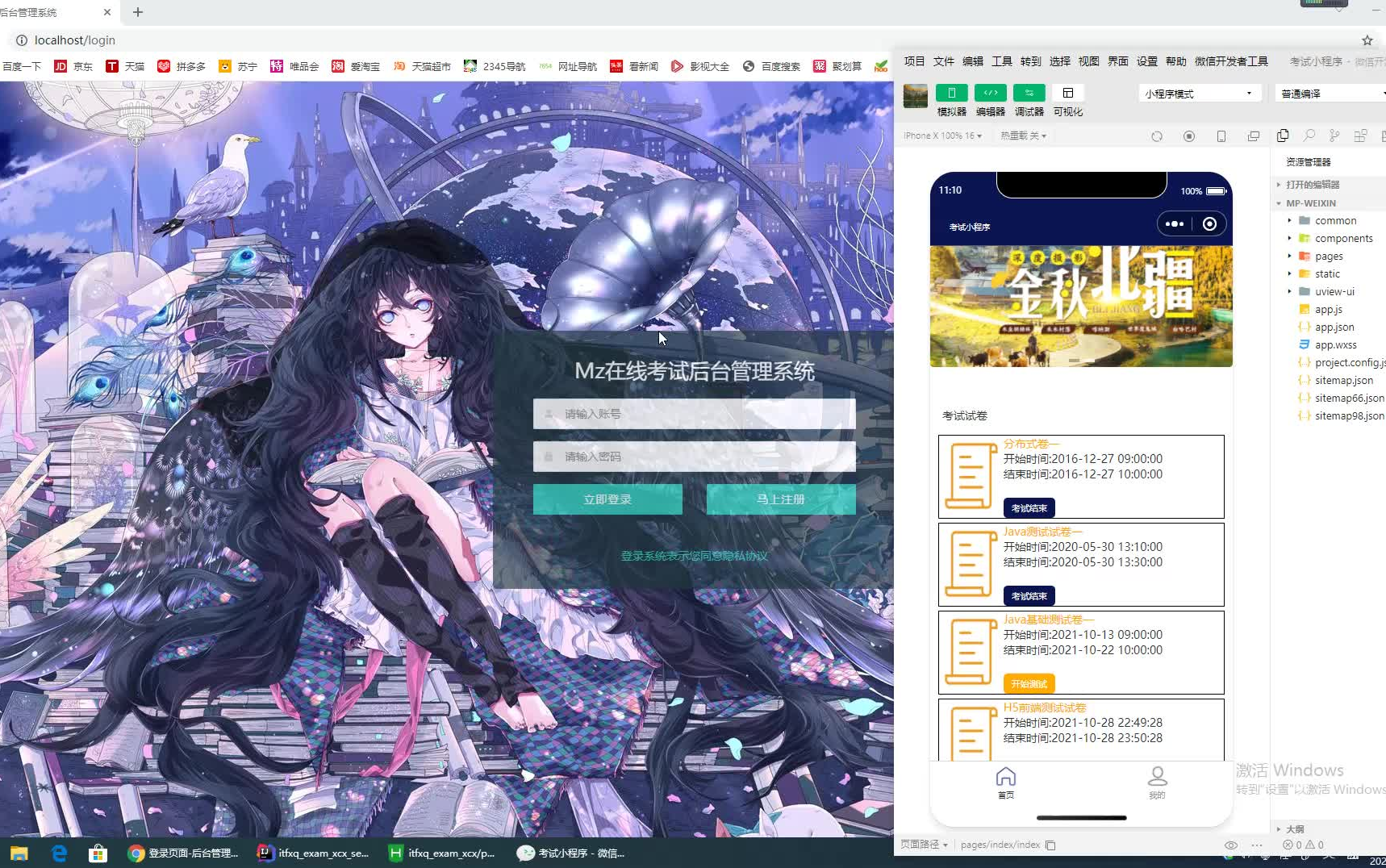Viewport: 1386px width, 868px height.
Task: Open the file explorer copy icon in the editor sidebar
Action: (1283, 136)
